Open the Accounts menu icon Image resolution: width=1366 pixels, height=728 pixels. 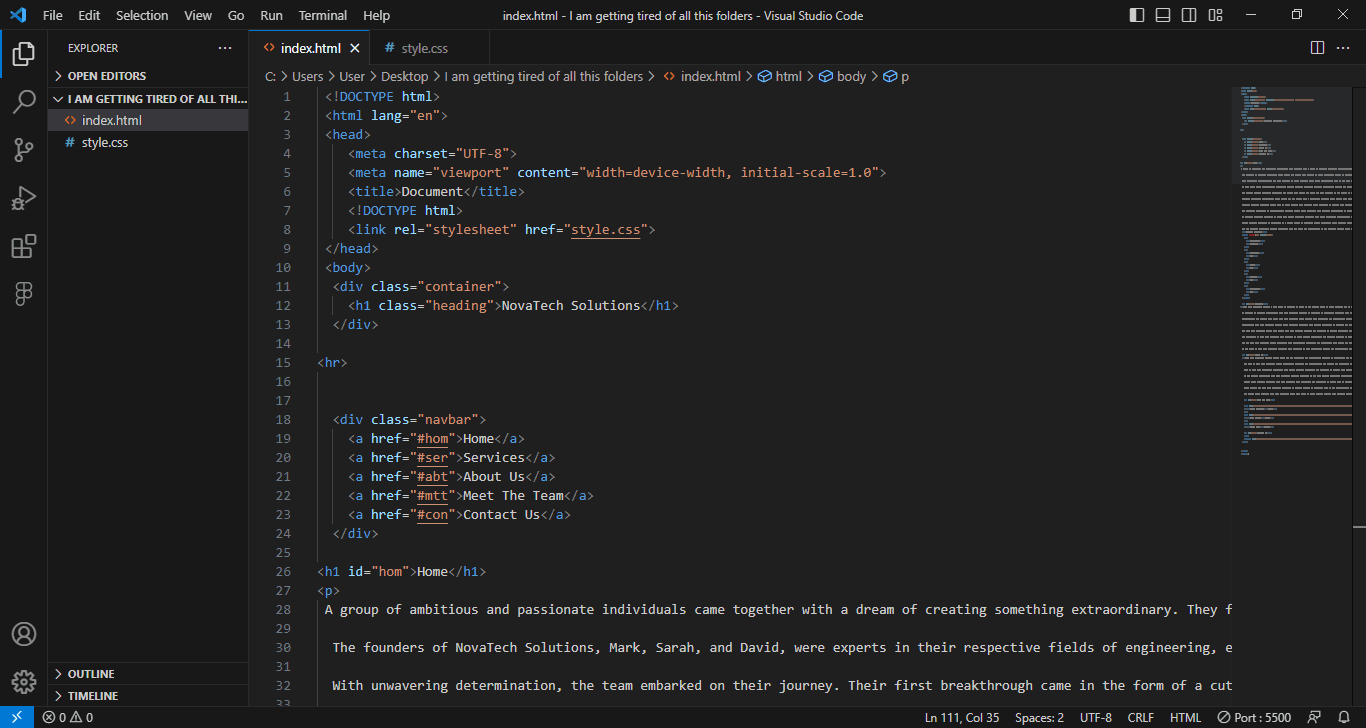point(24,634)
